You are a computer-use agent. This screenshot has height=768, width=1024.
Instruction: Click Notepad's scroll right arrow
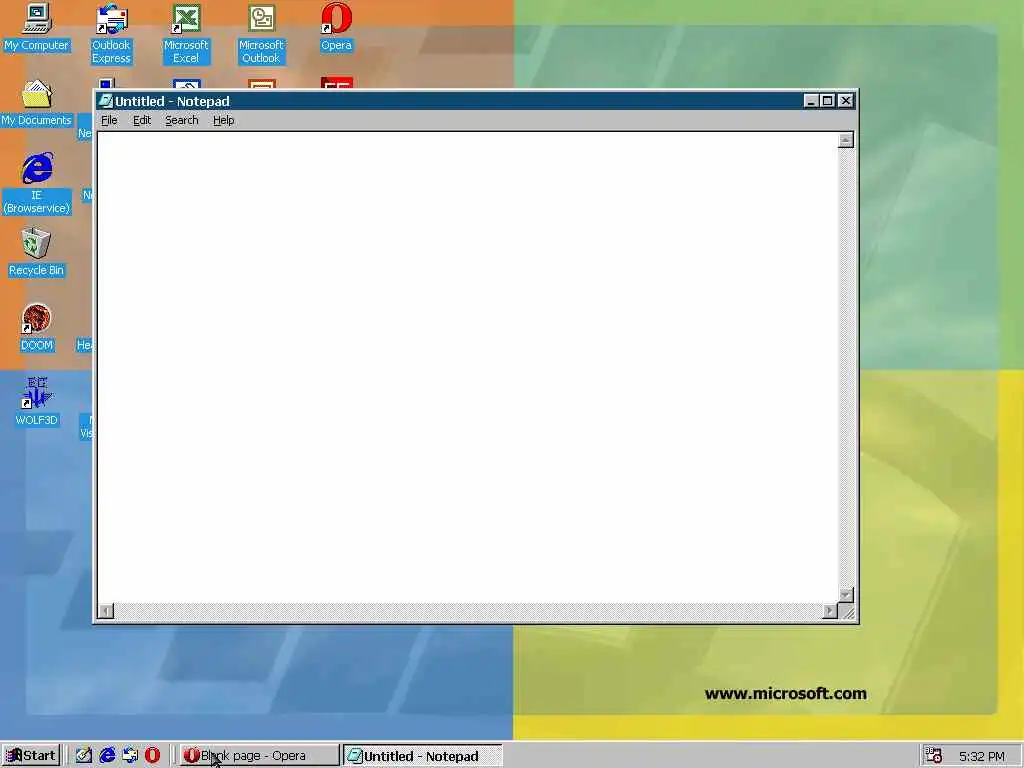[x=830, y=611]
